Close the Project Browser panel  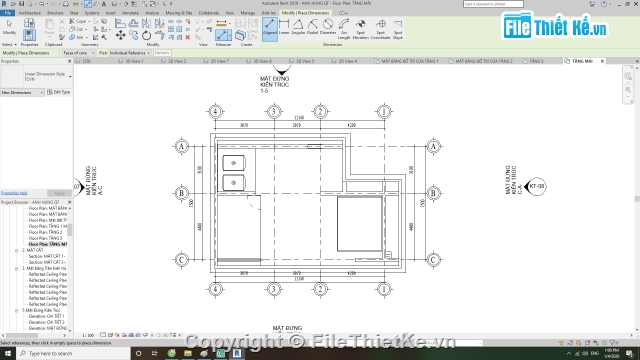69,202
